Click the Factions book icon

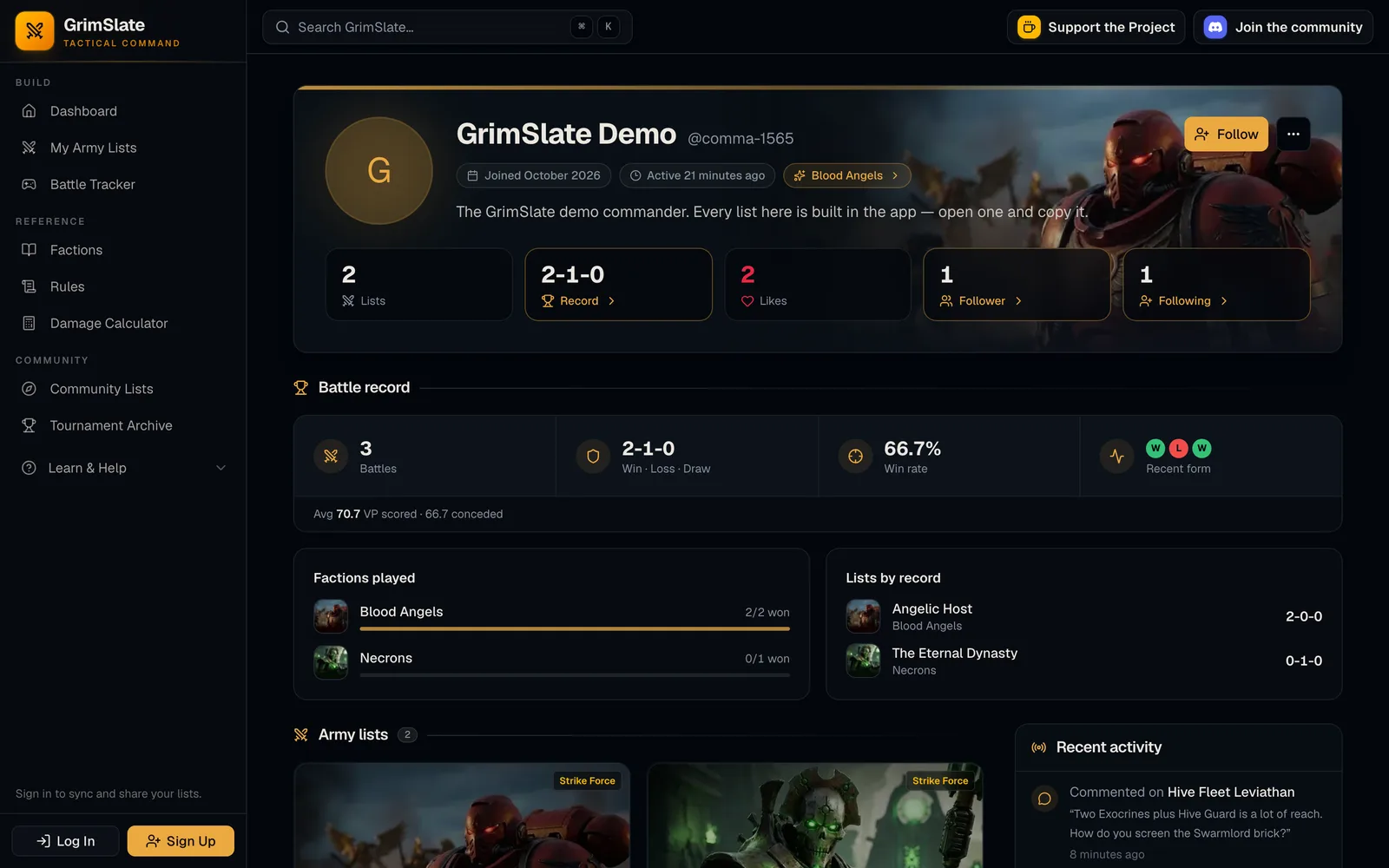tap(29, 250)
